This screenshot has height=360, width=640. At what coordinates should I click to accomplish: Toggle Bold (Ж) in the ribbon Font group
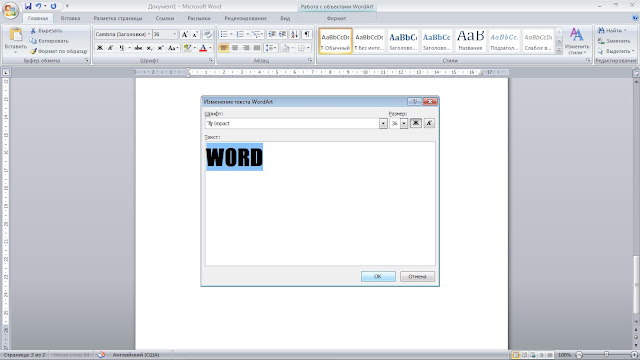point(100,48)
